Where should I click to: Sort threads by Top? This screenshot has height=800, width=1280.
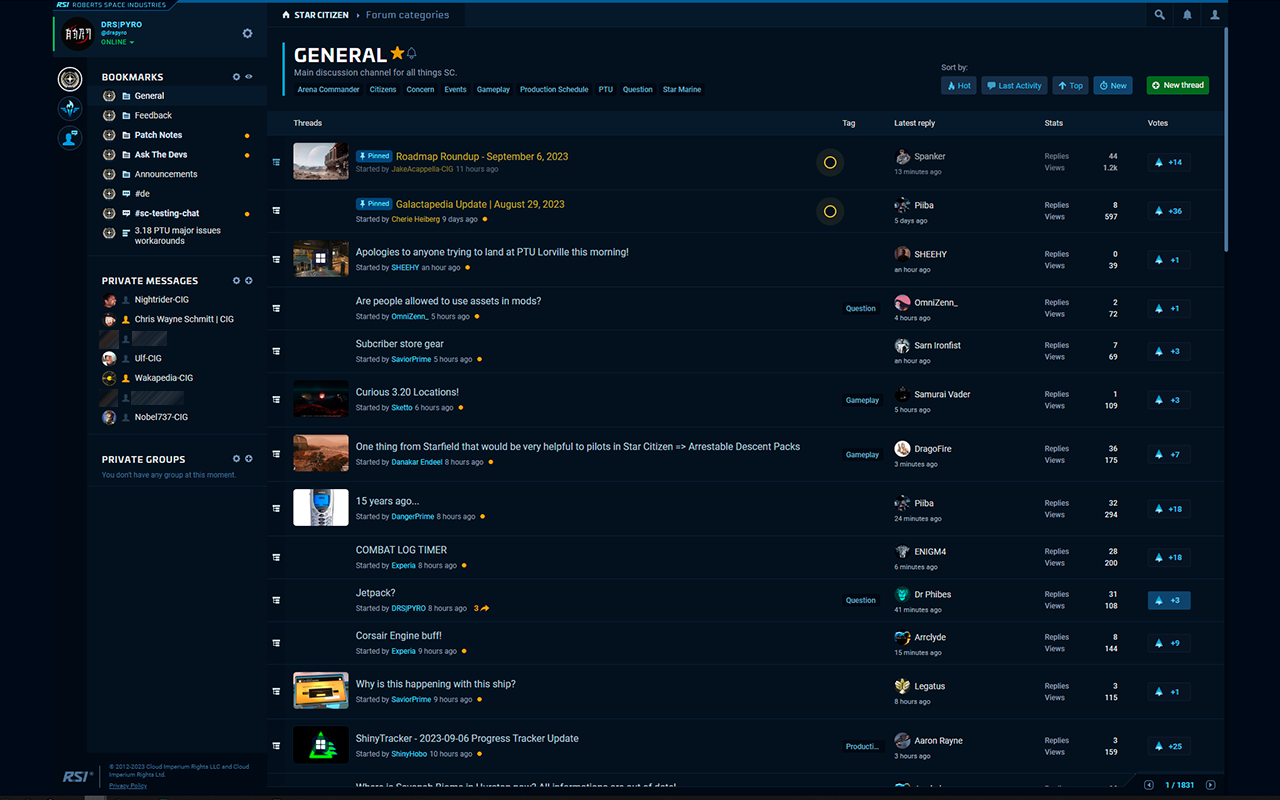click(x=1070, y=86)
